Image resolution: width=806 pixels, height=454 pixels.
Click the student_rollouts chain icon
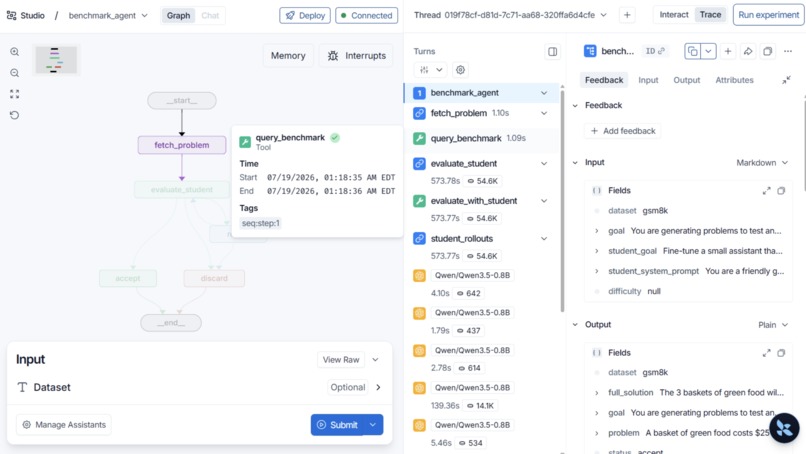419,239
